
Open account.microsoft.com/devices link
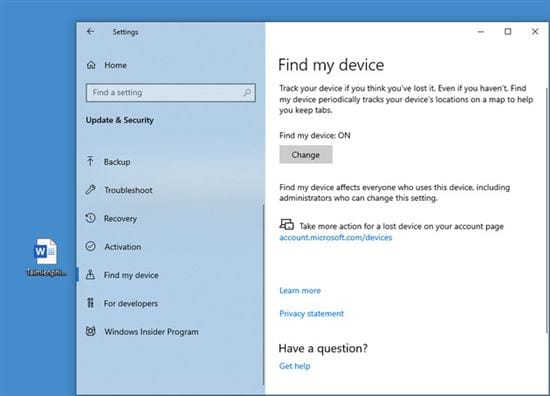(335, 237)
